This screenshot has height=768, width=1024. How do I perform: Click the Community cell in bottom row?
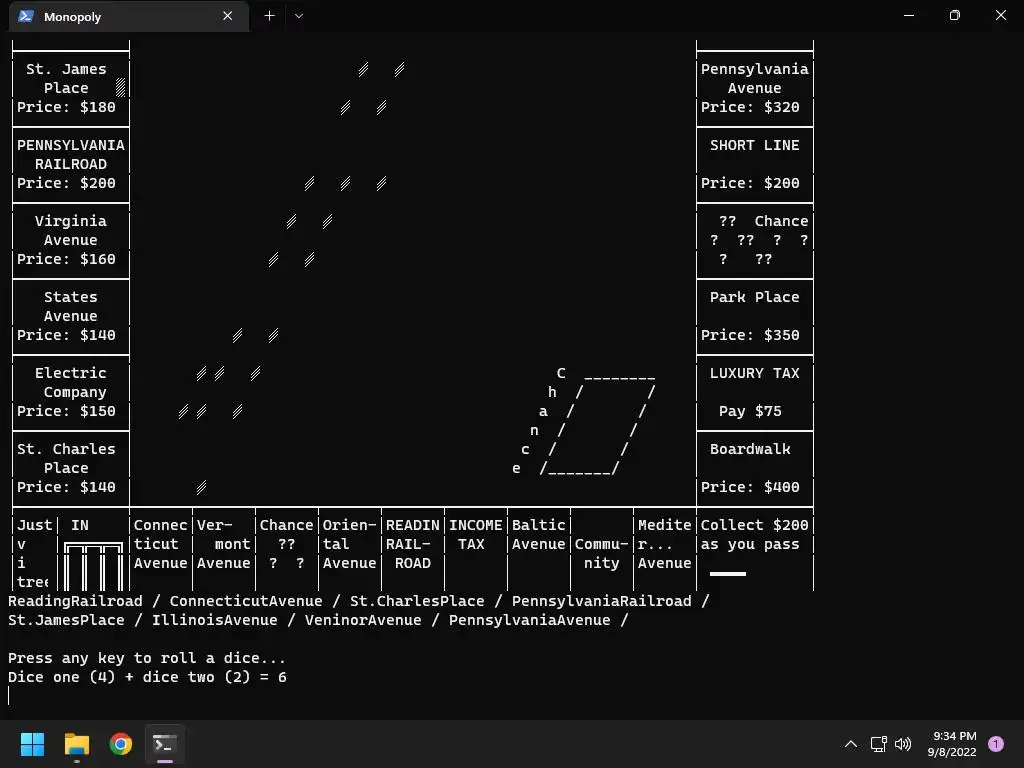tap(601, 549)
